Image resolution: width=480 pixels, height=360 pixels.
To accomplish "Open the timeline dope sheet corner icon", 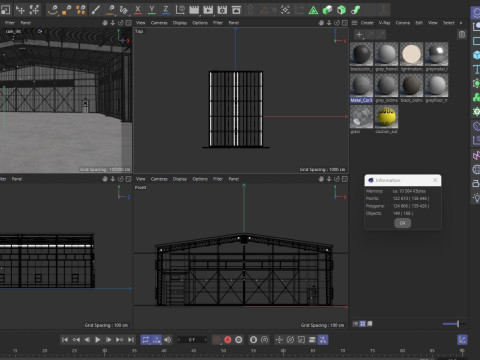I will click(462, 340).
